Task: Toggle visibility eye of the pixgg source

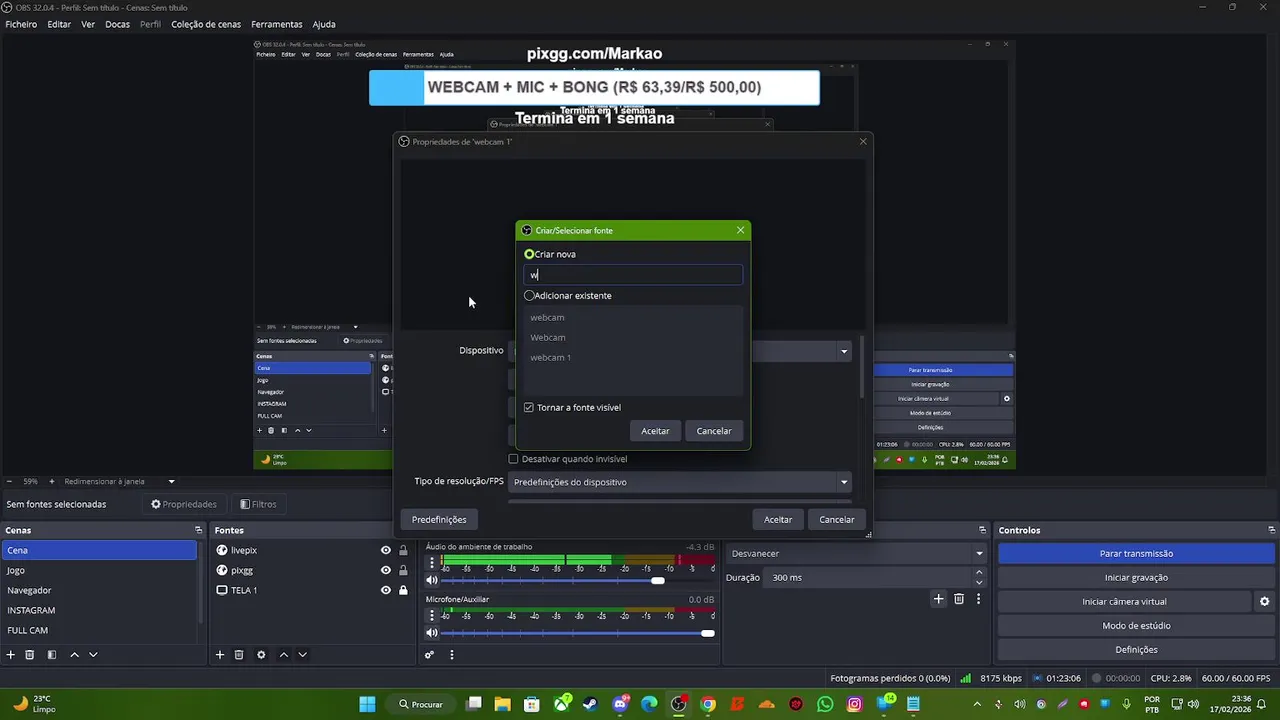Action: tap(385, 570)
